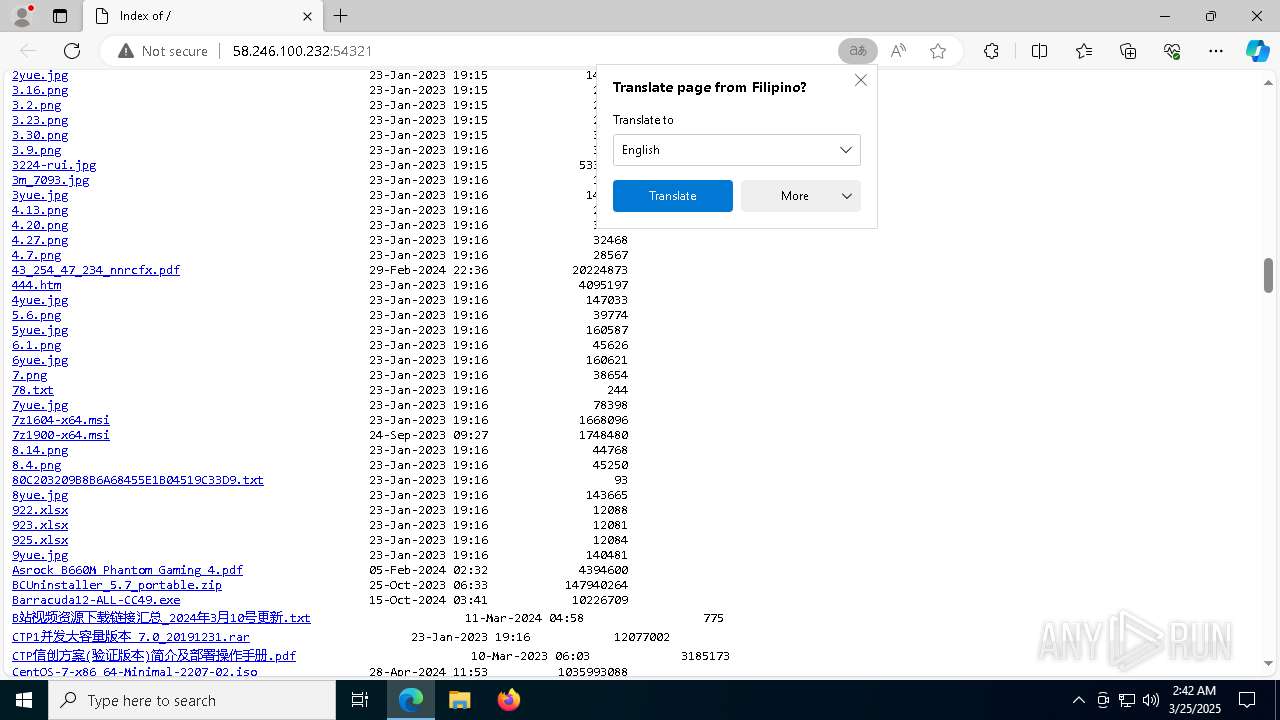Viewport: 1280px width, 720px height.
Task: Open Firefox taskbar icon
Action: [508, 700]
